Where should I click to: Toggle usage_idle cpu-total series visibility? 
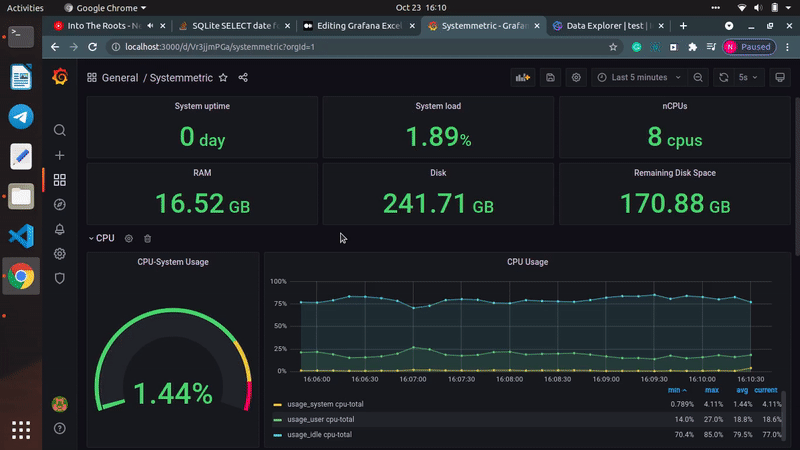[x=319, y=435]
